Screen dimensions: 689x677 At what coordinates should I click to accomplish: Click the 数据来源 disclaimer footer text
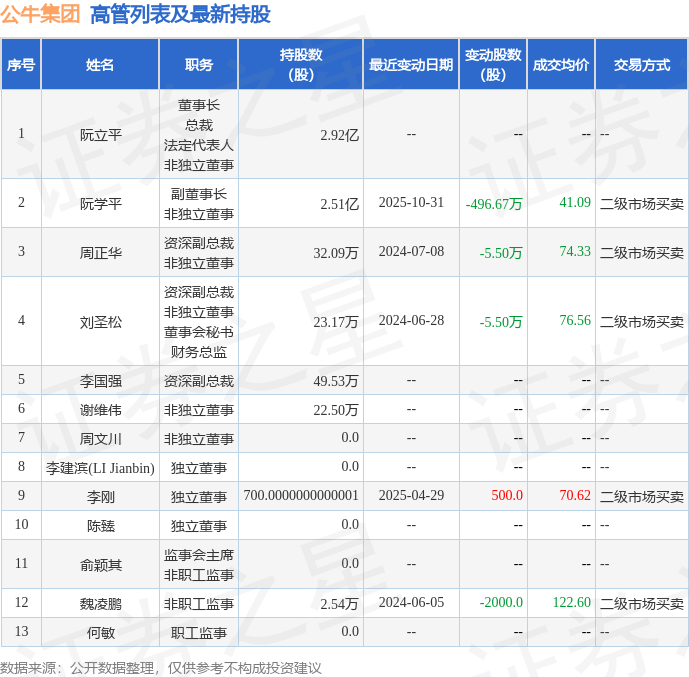[161, 668]
